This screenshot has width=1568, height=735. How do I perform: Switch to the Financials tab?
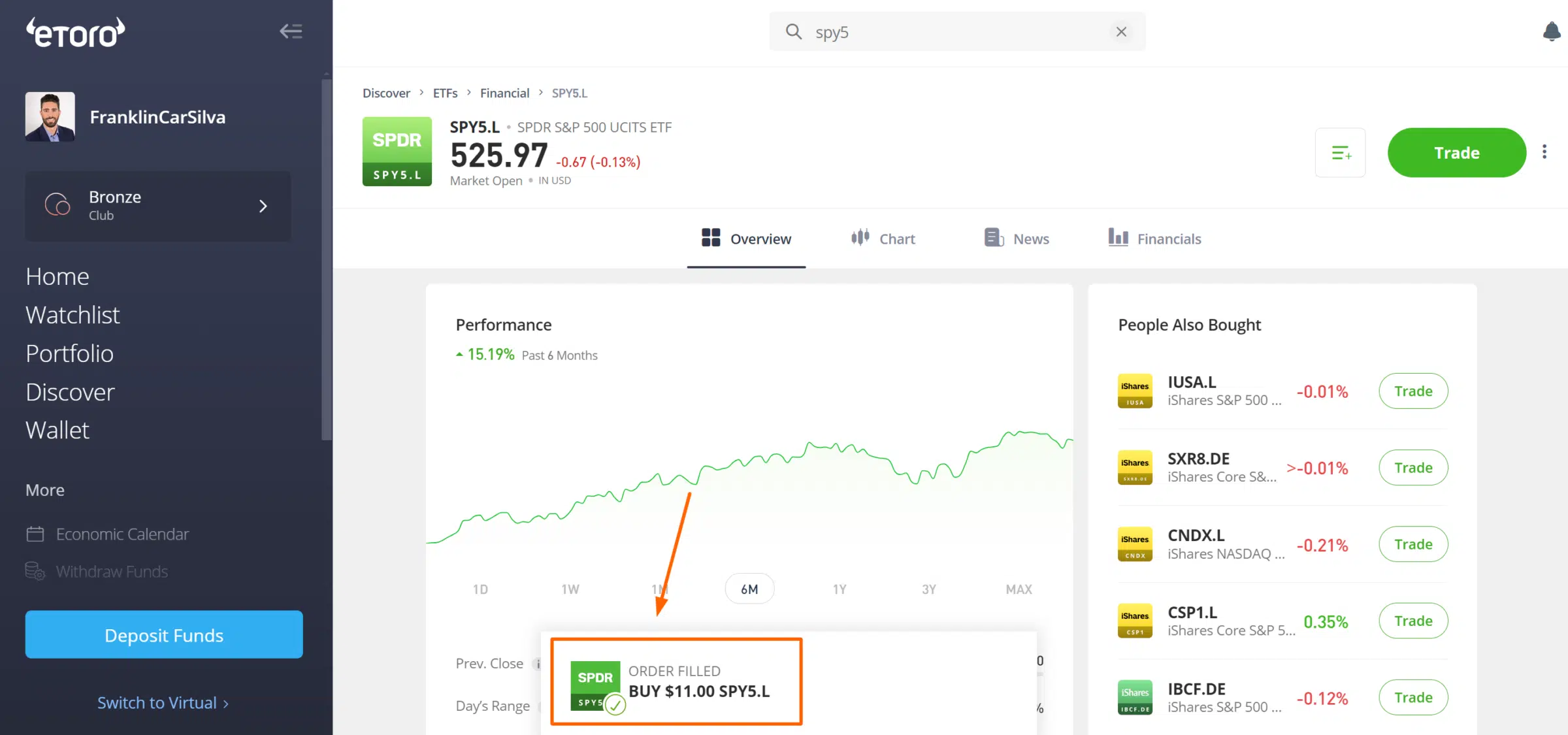[x=1154, y=238]
